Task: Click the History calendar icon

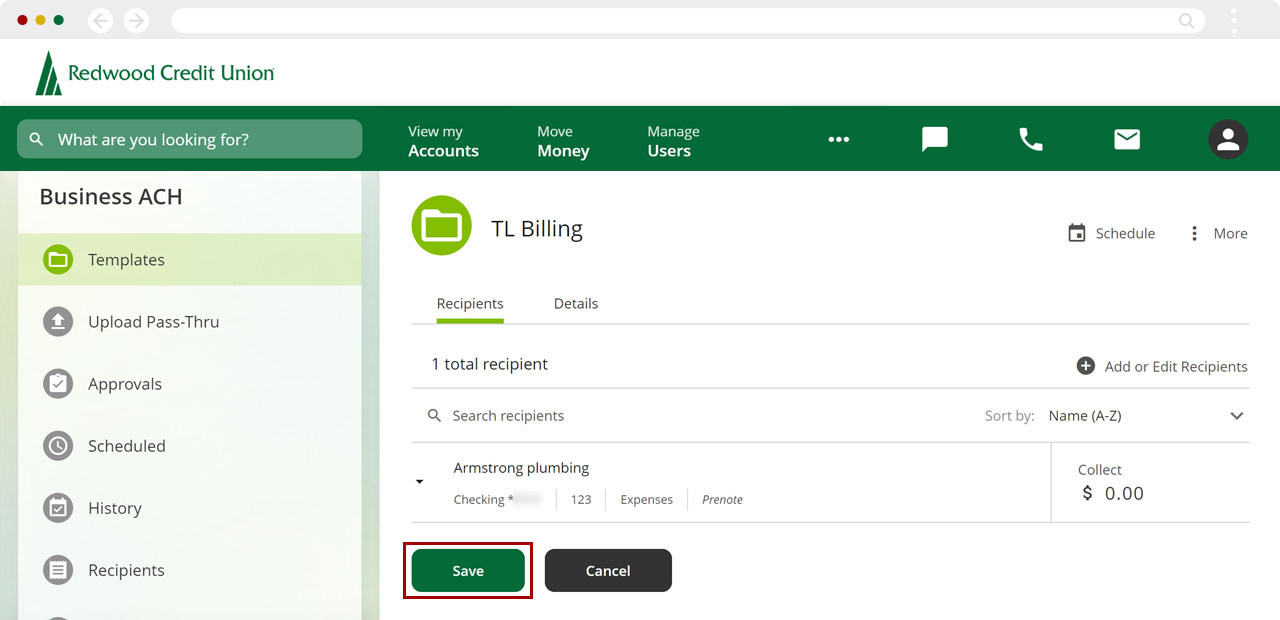Action: click(x=58, y=508)
